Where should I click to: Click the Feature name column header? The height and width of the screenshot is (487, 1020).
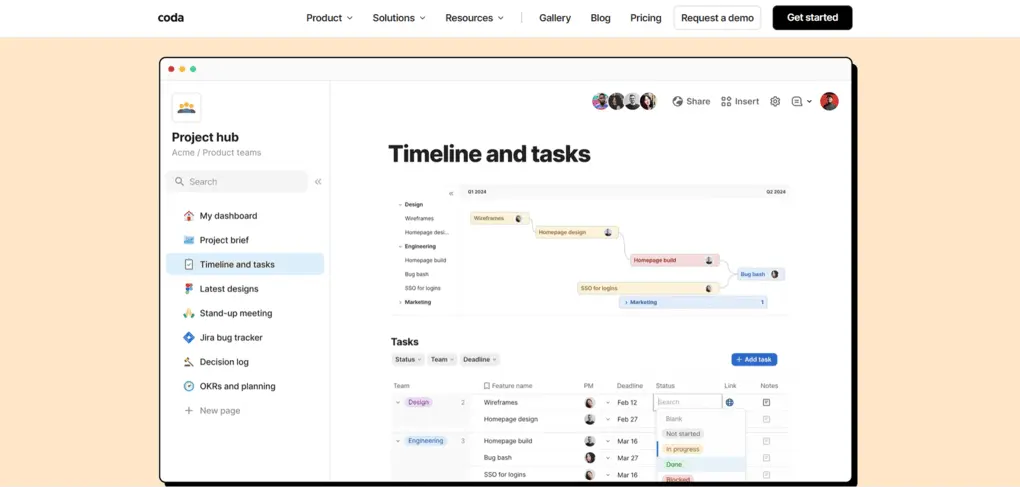[x=508, y=386]
